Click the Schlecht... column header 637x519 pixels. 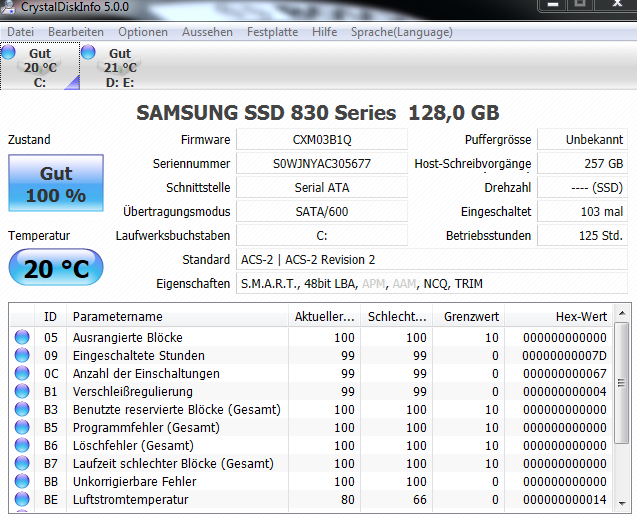(x=397, y=316)
